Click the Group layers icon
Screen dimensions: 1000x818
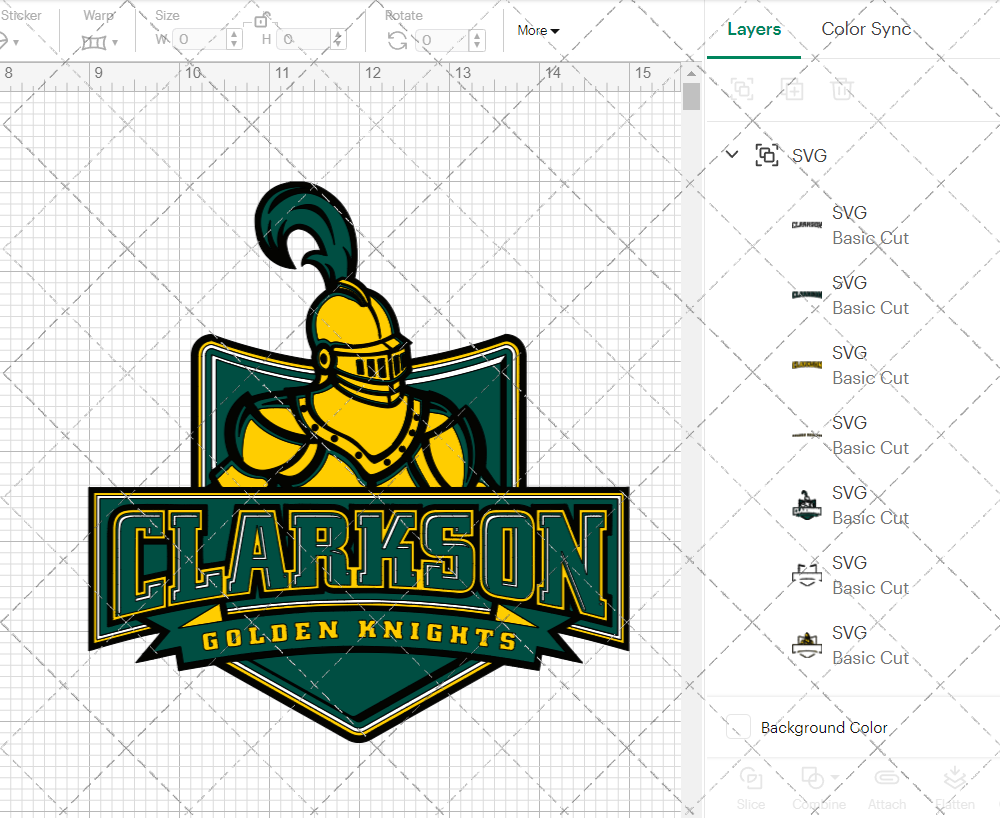pos(742,89)
